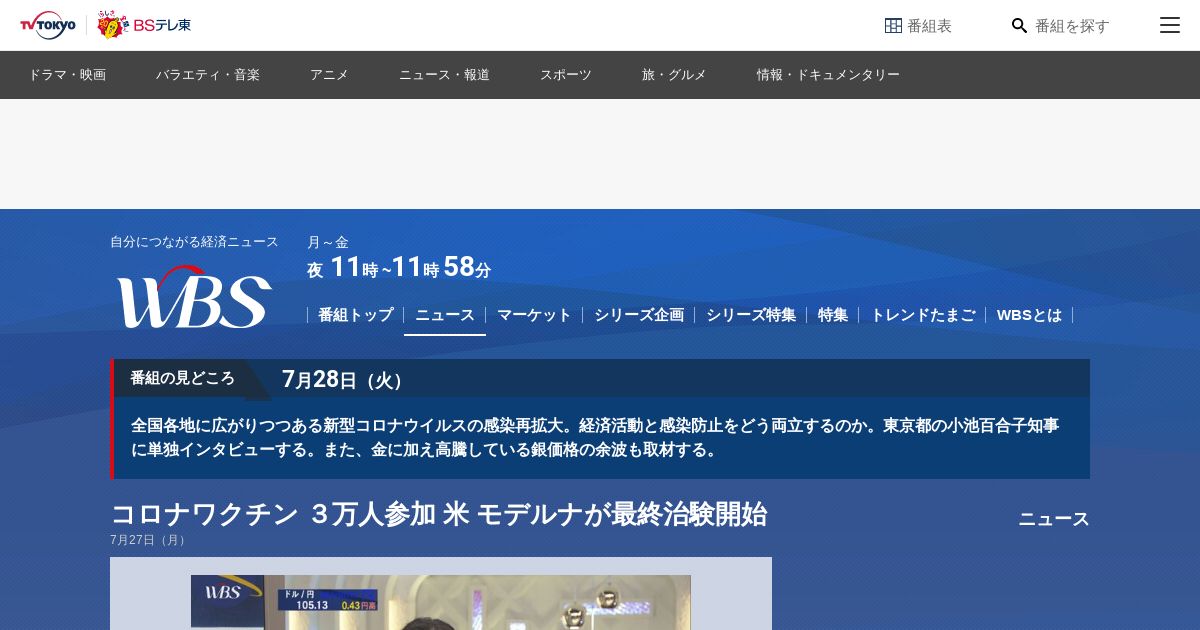The height and width of the screenshot is (630, 1200).
Task: Open the 番組表 link
Action: click(x=918, y=26)
